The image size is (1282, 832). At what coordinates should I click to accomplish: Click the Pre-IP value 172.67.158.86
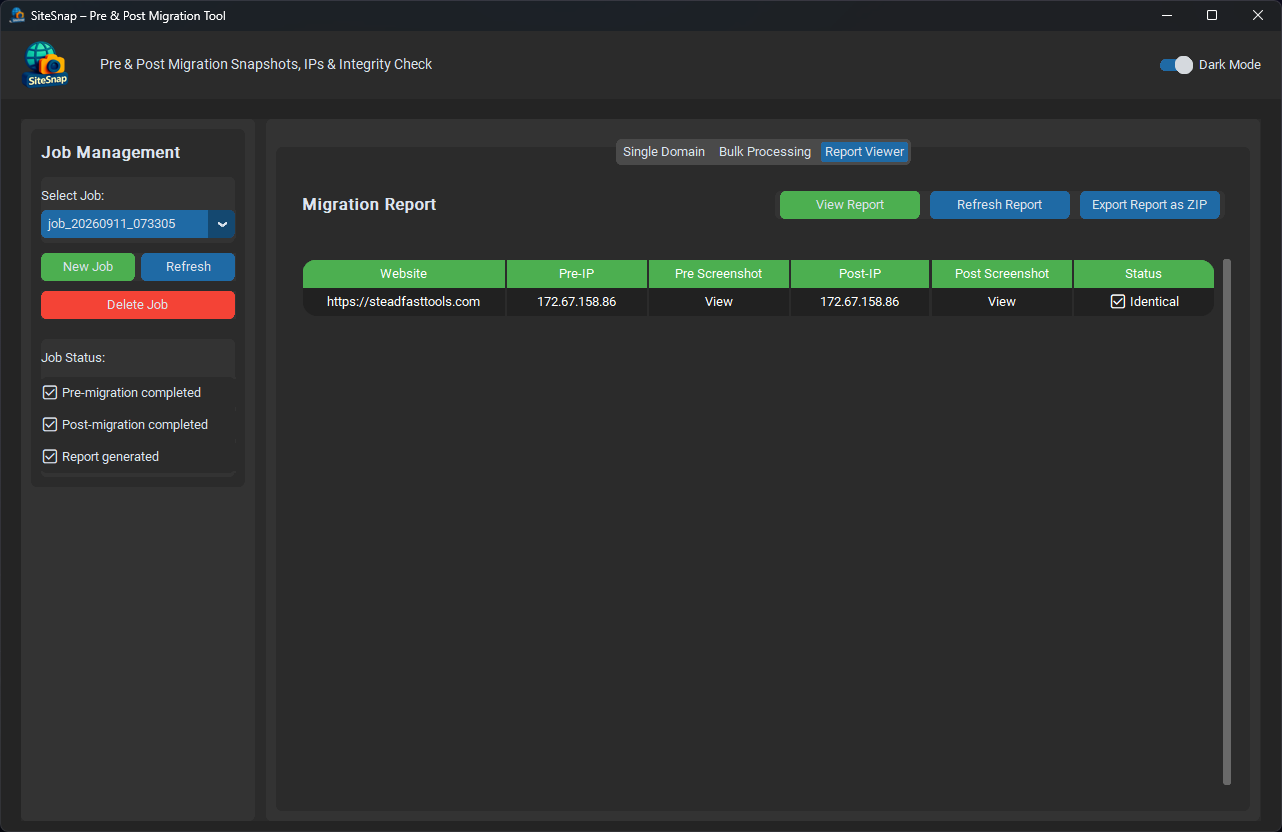coord(577,302)
